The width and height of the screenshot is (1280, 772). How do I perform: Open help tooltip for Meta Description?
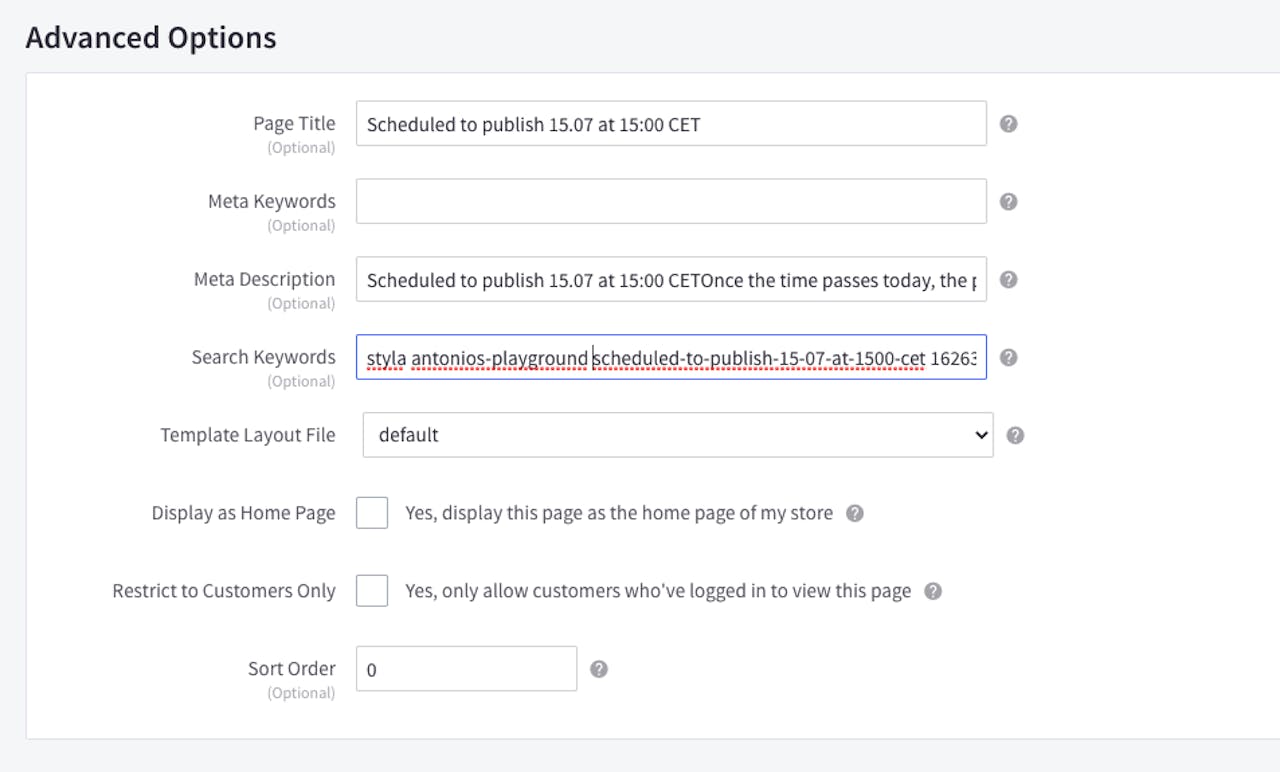point(1009,280)
